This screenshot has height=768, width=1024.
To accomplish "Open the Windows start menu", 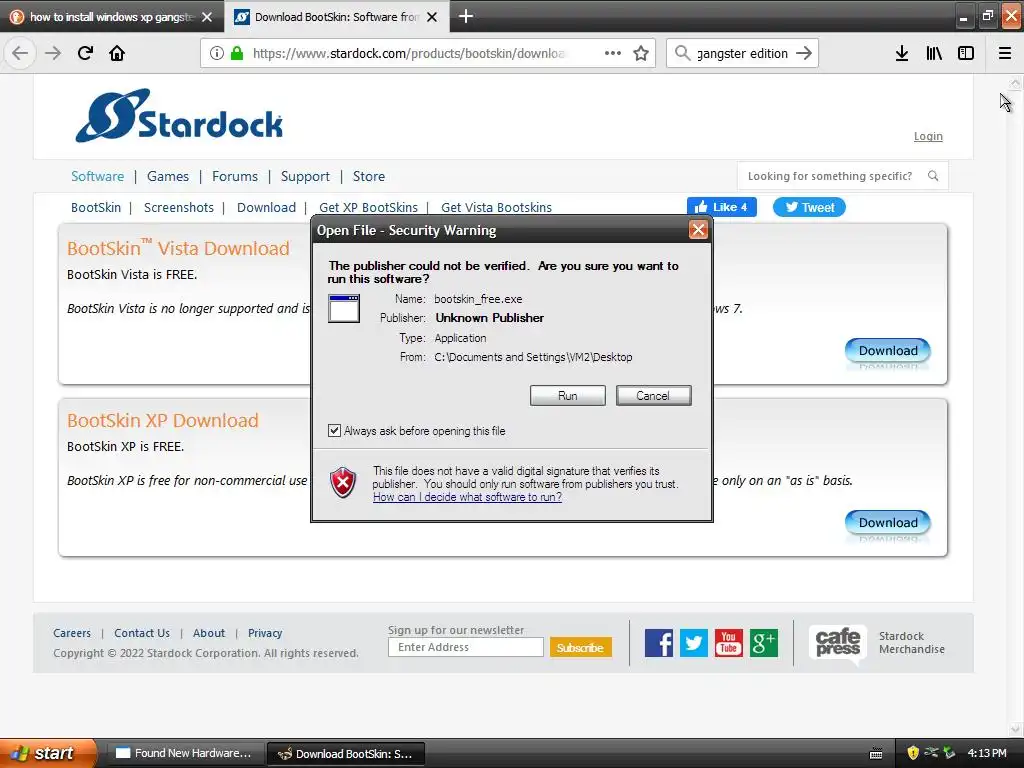I will click(47, 753).
